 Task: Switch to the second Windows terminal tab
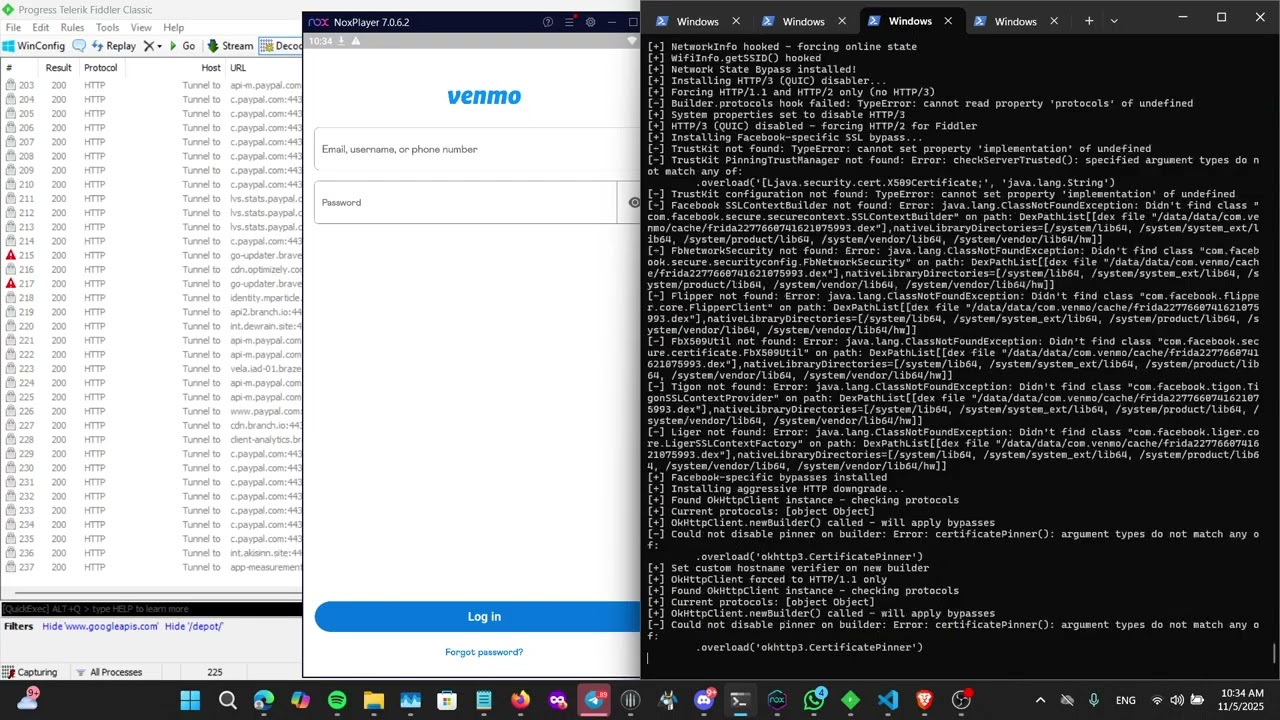click(803, 21)
